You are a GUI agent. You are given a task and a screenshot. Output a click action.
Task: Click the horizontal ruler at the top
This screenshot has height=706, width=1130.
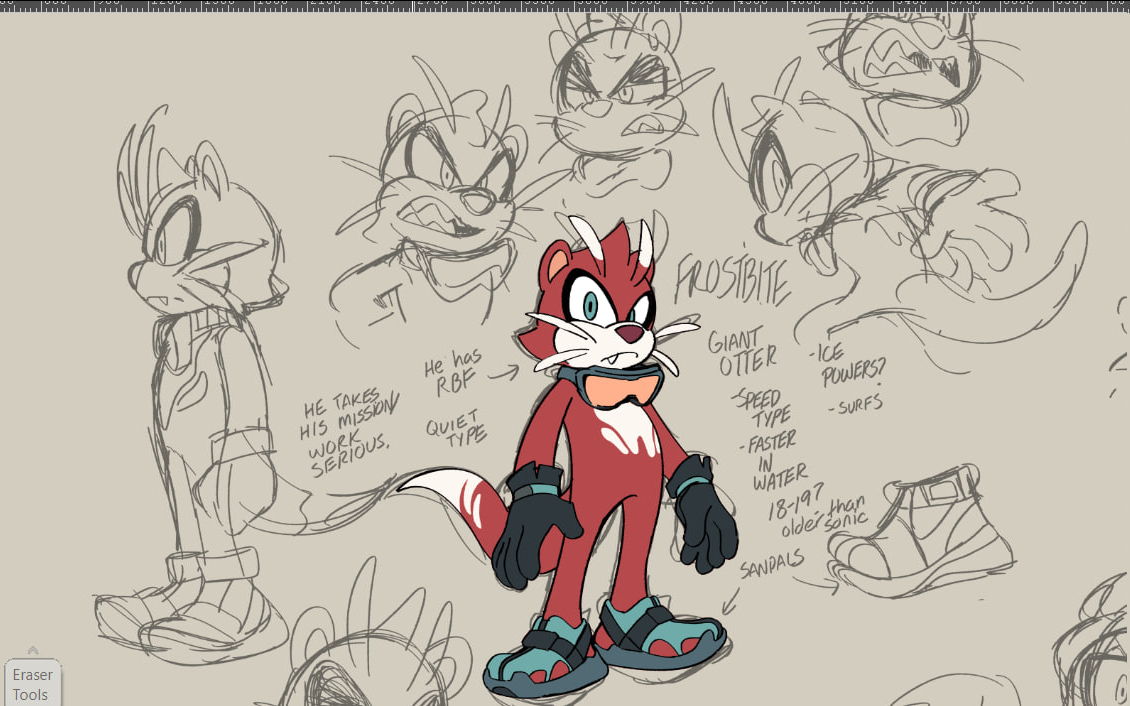click(x=565, y=5)
